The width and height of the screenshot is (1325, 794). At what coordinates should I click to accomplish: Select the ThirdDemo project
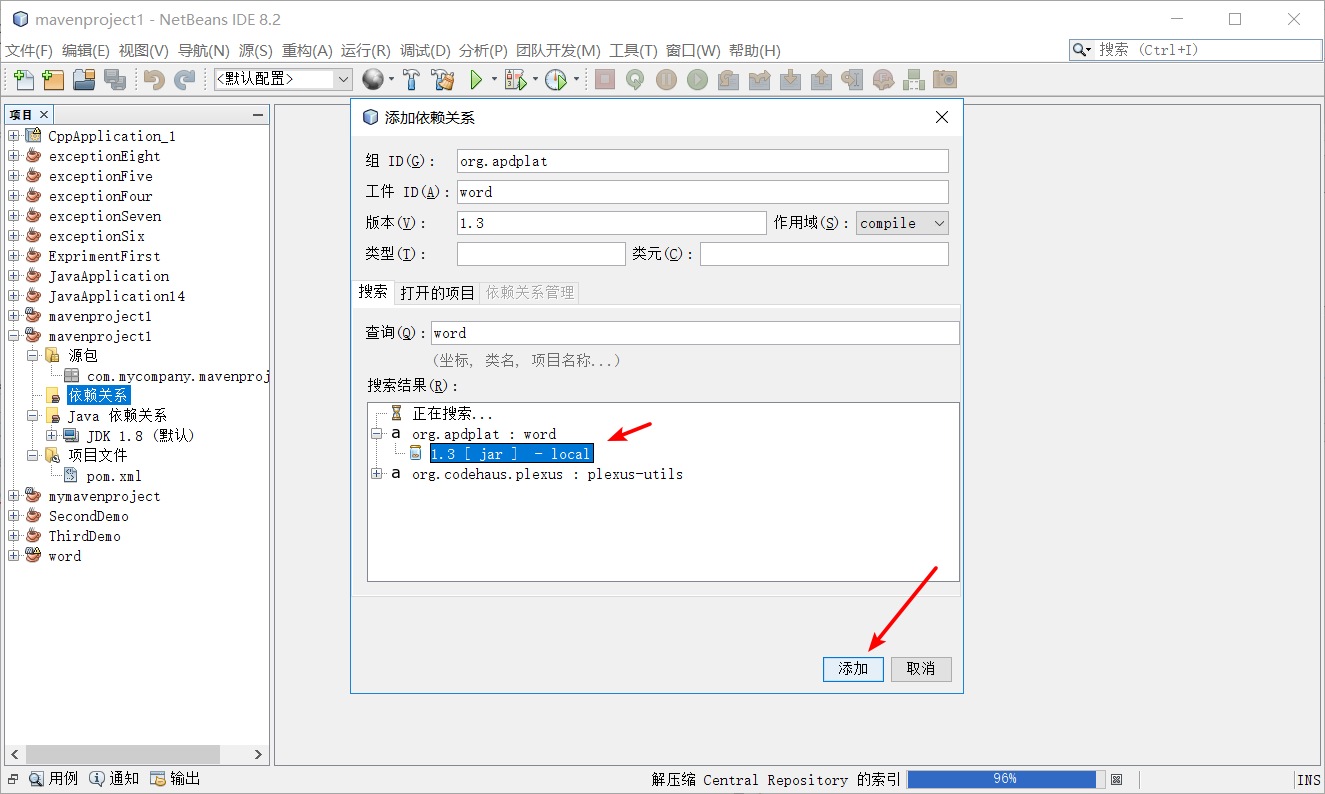coord(85,536)
